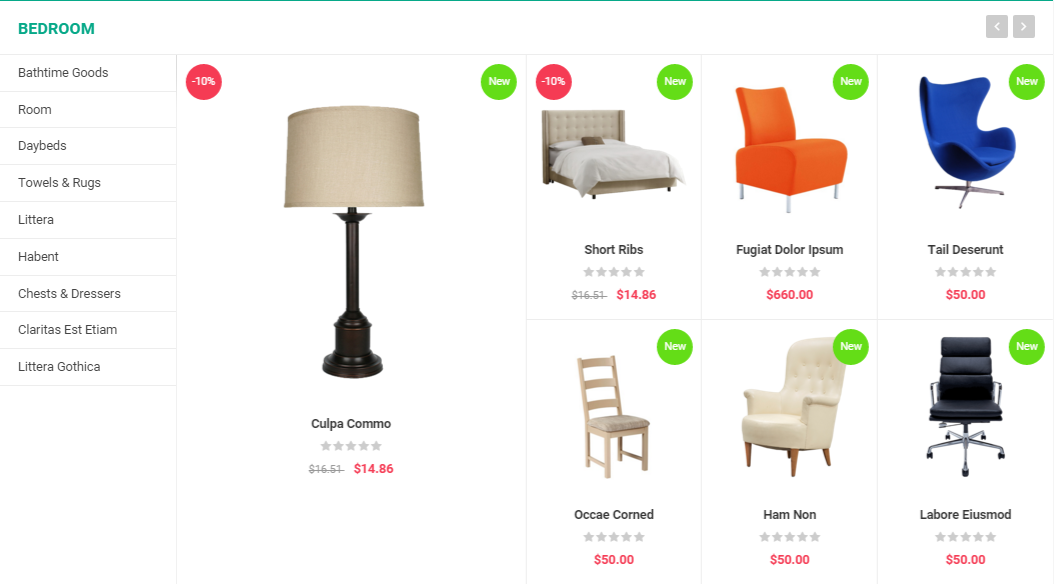Click the black office chair image
Viewport: 1054px width, 584px height.
click(966, 407)
